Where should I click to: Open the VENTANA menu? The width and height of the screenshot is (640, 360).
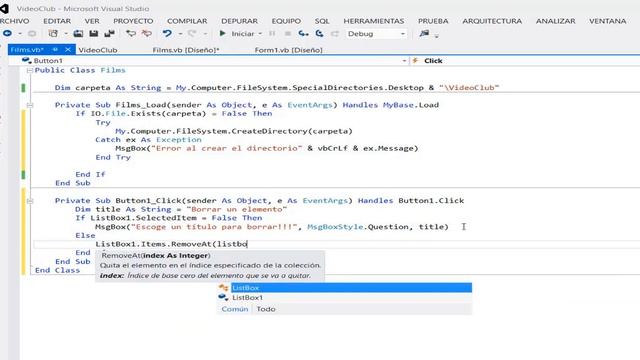pyautogui.click(x=607, y=21)
